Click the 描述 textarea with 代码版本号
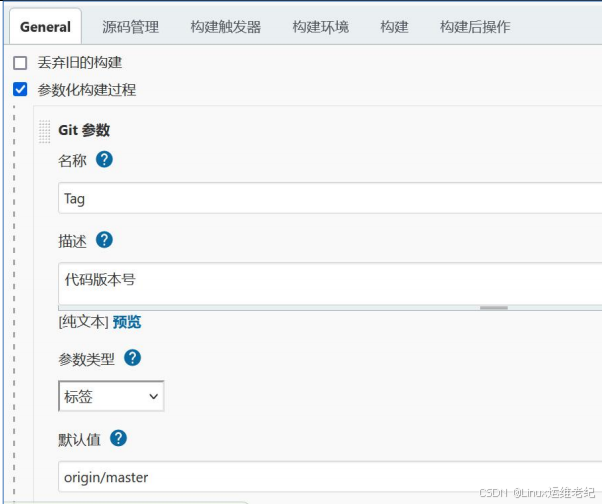Screen dimensions: 602x504 (x=330, y=284)
